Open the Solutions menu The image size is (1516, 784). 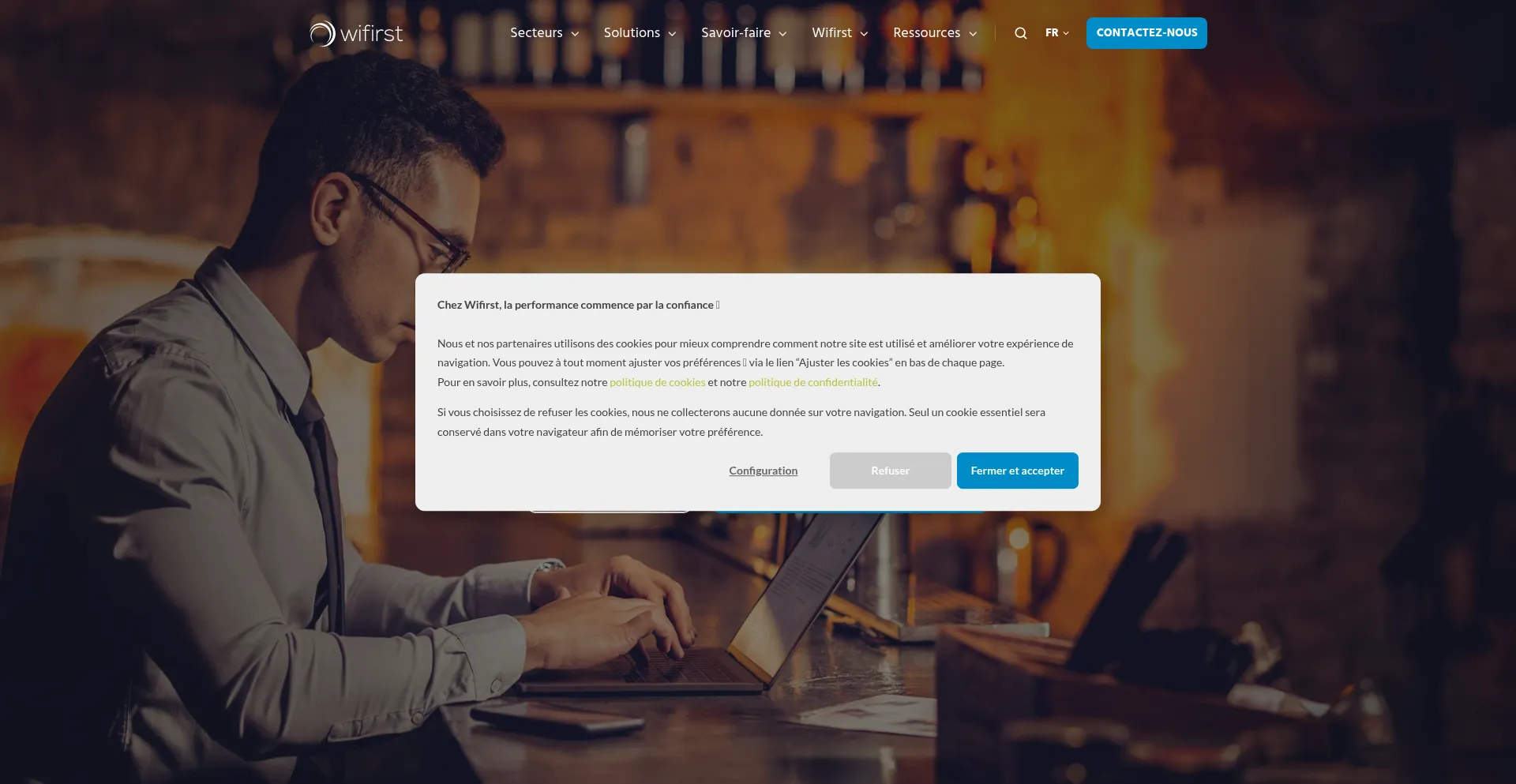coord(632,33)
